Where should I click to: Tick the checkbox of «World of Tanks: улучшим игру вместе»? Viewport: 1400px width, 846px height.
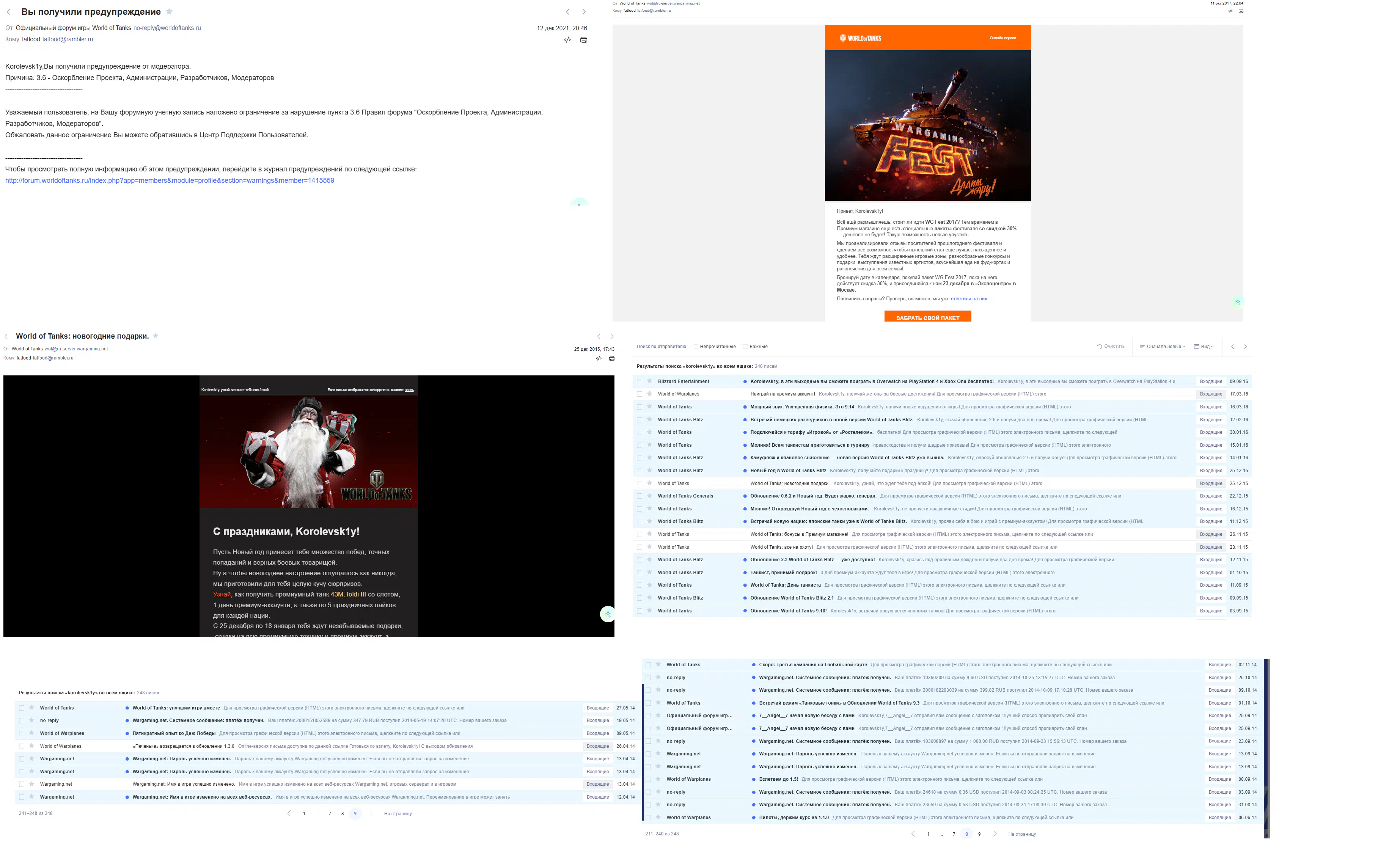[22, 708]
